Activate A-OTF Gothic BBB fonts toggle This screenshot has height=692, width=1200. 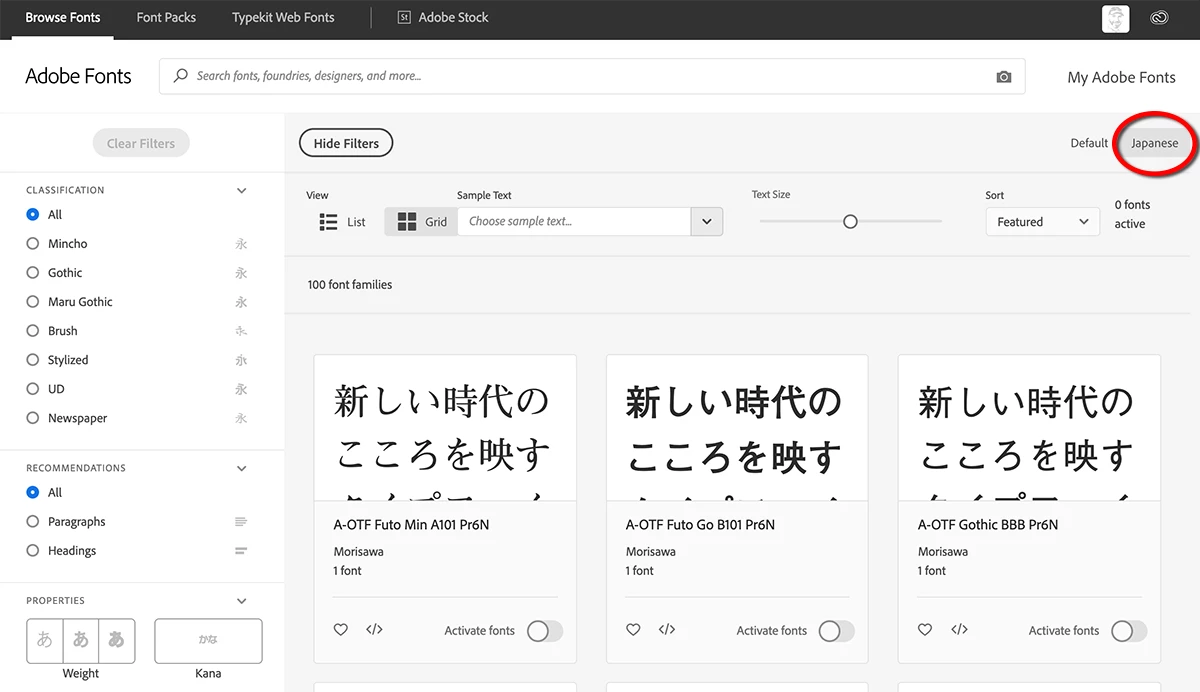pos(1129,631)
